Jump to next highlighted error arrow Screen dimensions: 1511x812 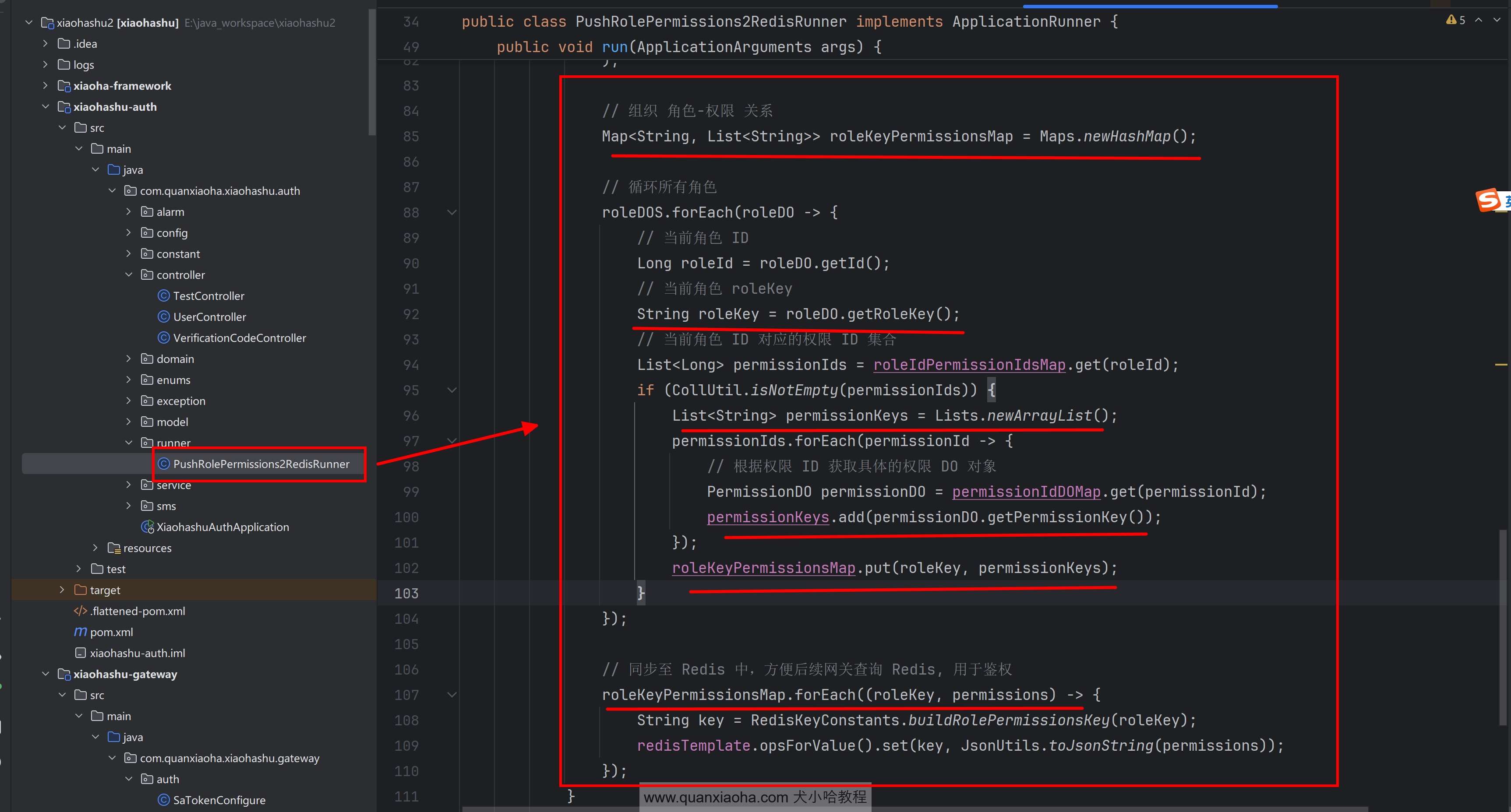(x=1497, y=20)
